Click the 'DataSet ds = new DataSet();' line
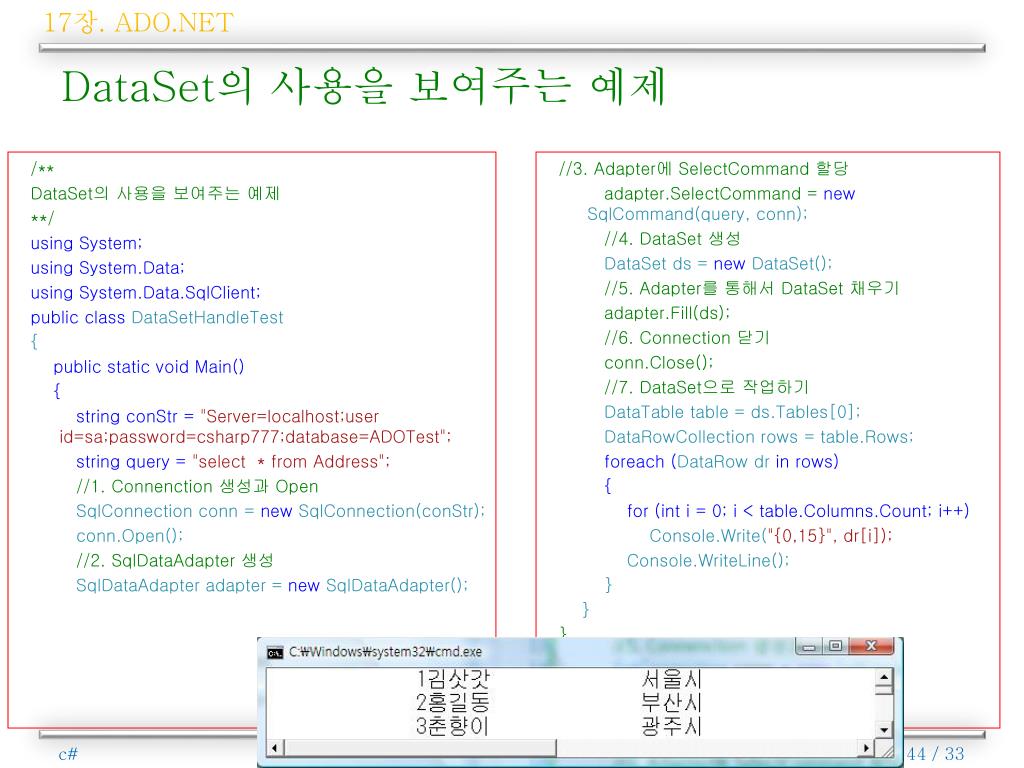 pos(718,264)
